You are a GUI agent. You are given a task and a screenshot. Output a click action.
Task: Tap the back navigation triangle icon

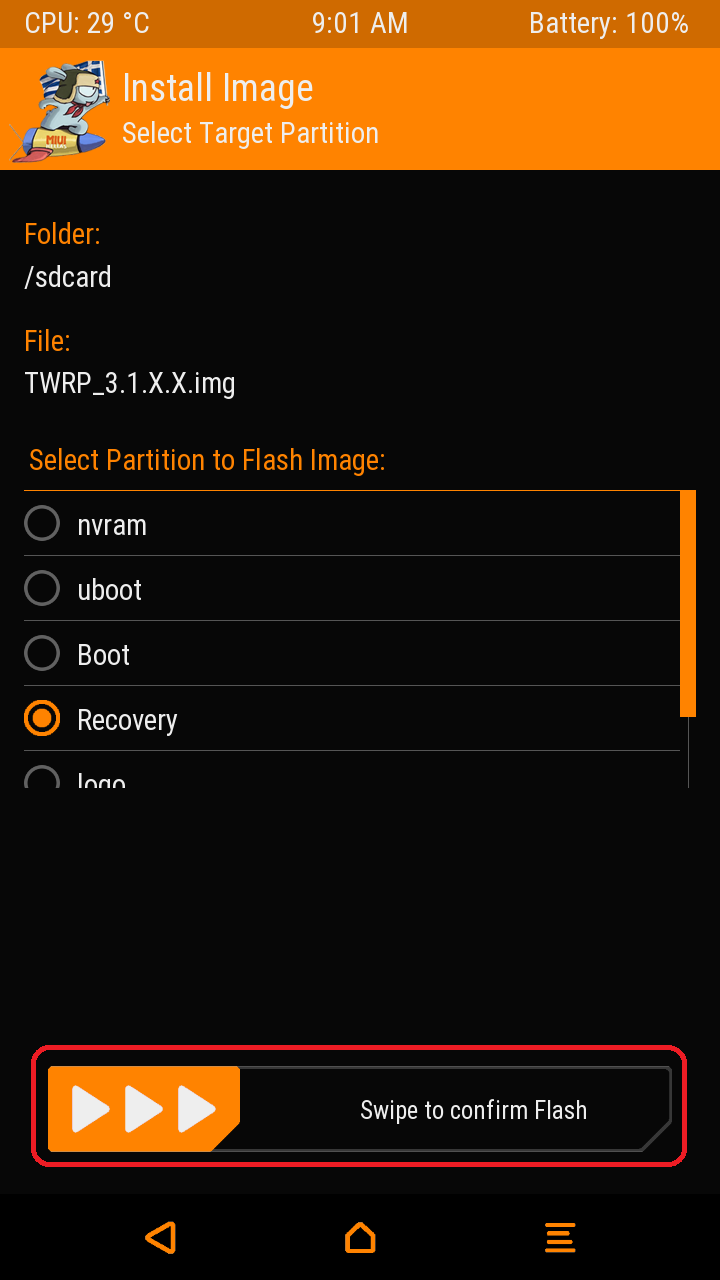tap(161, 1237)
